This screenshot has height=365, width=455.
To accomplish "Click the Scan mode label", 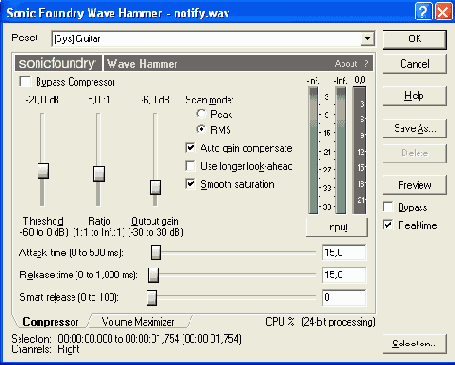I will (209, 100).
